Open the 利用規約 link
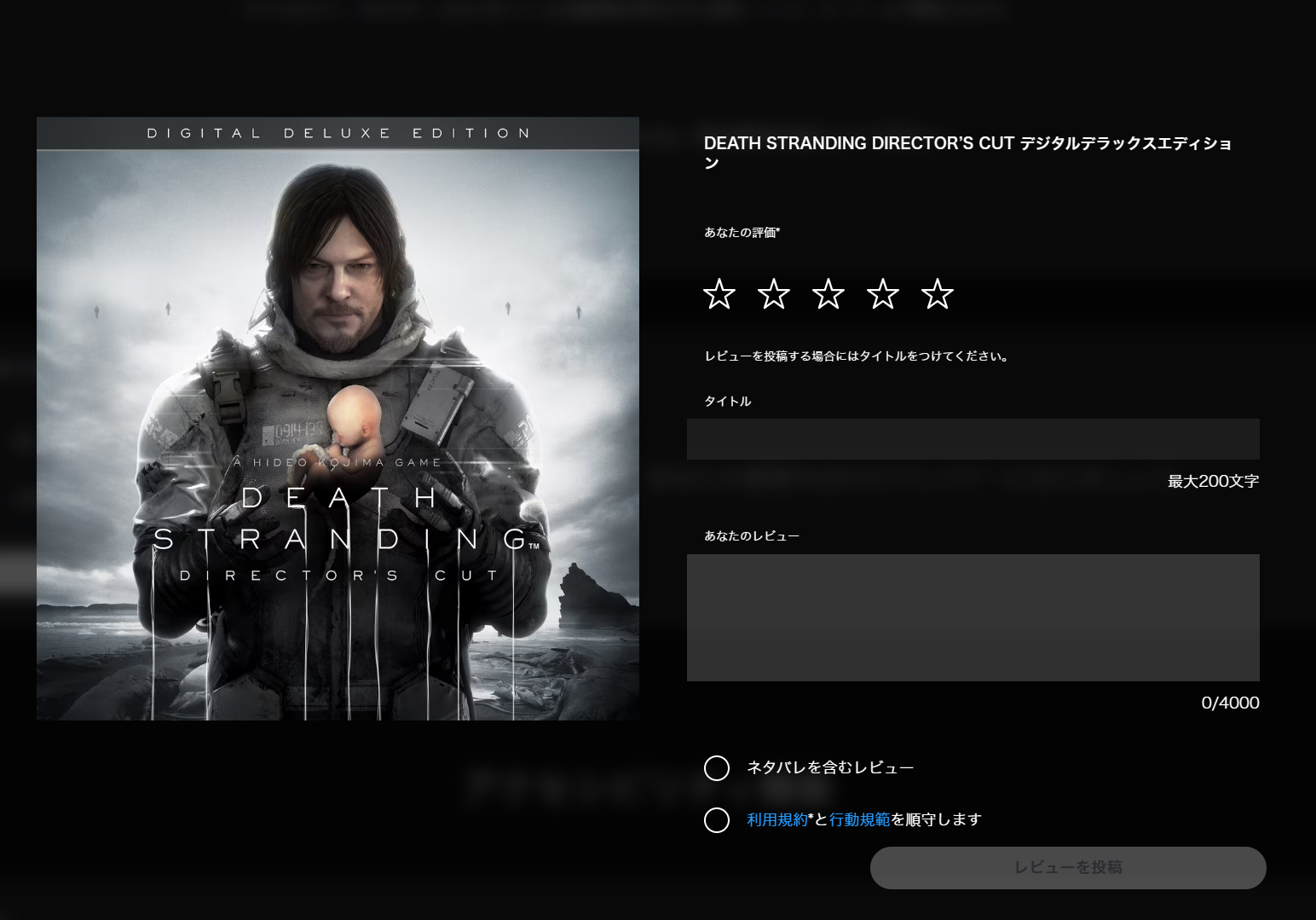The height and width of the screenshot is (920, 1316). (776, 820)
